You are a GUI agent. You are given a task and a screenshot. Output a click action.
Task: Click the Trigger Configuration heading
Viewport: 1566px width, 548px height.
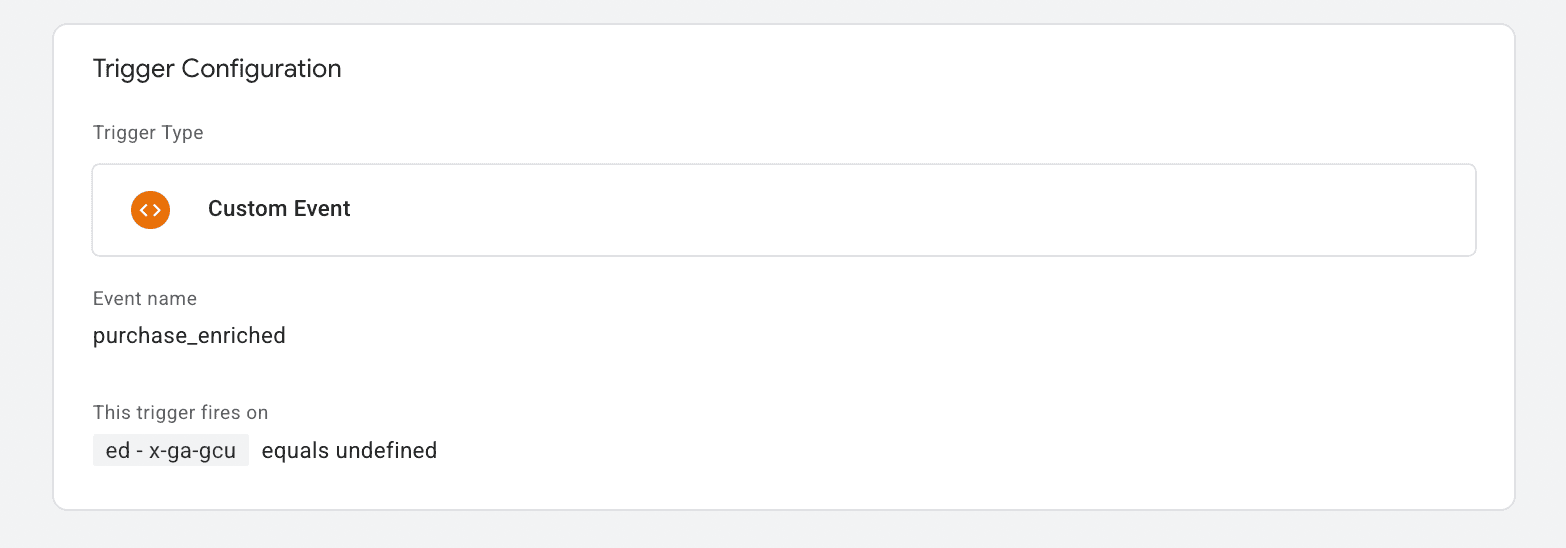point(217,69)
